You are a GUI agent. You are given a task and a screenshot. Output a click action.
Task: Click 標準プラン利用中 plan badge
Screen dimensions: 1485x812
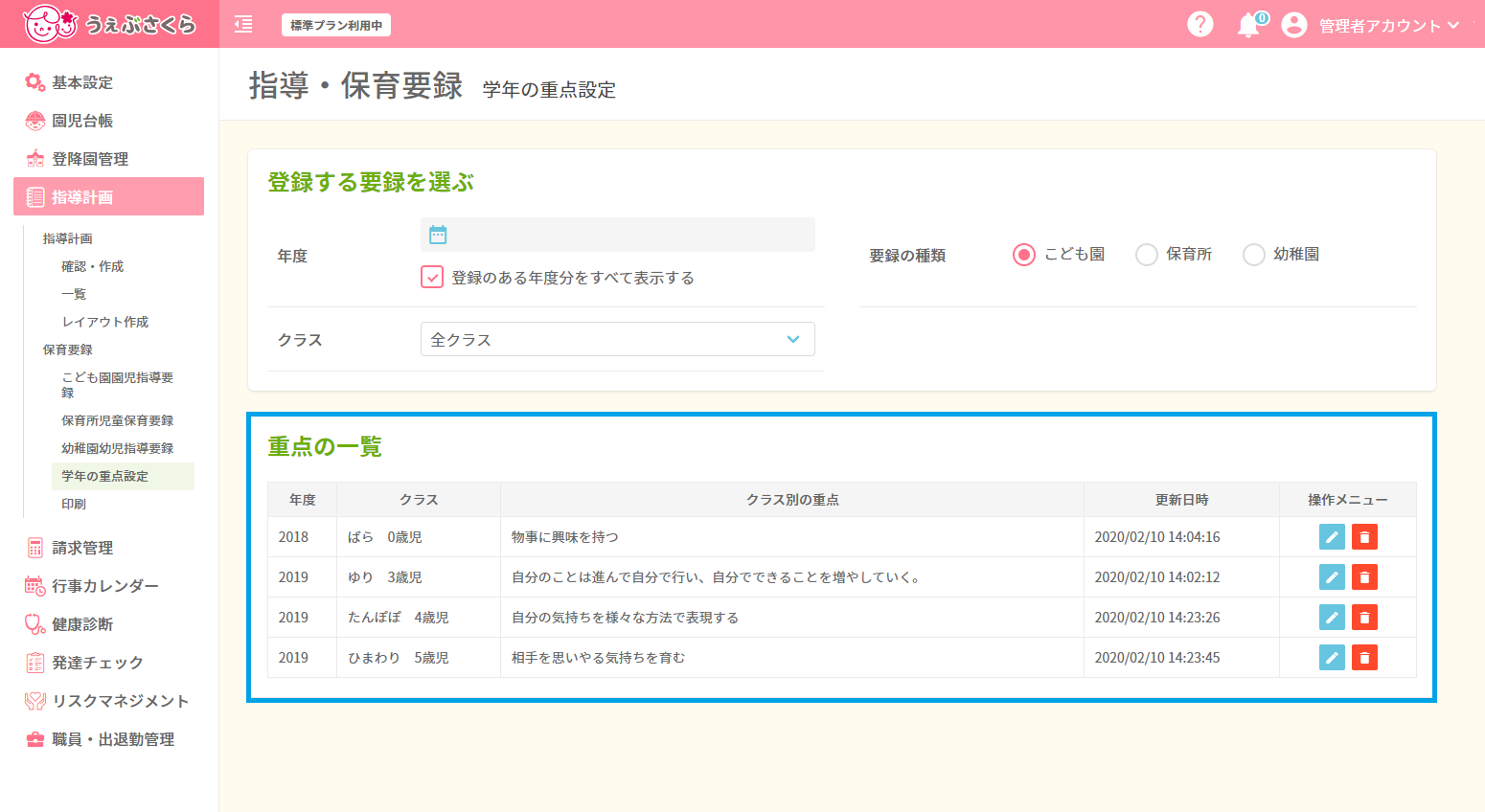(x=336, y=25)
